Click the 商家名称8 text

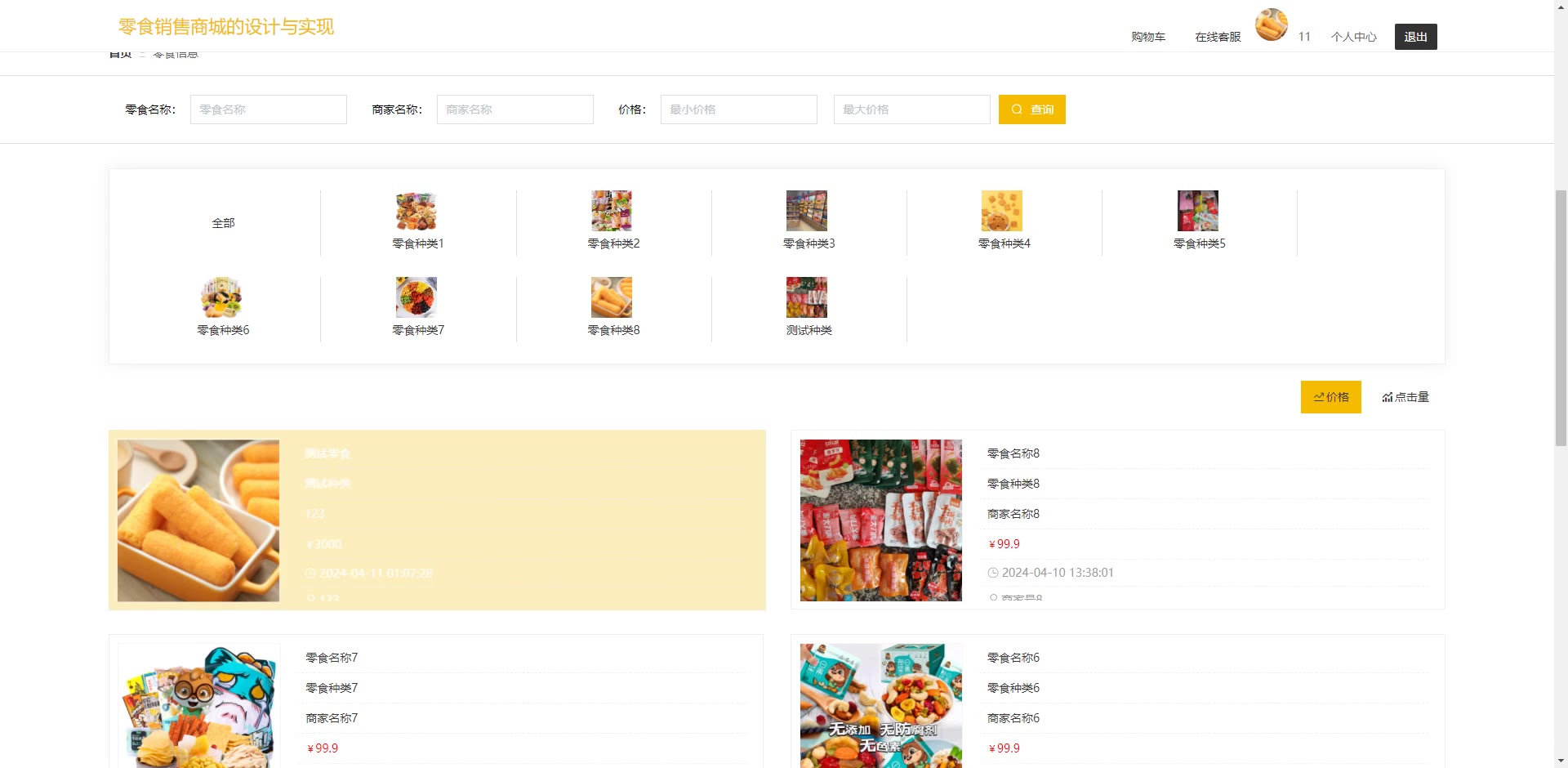[x=1013, y=514]
